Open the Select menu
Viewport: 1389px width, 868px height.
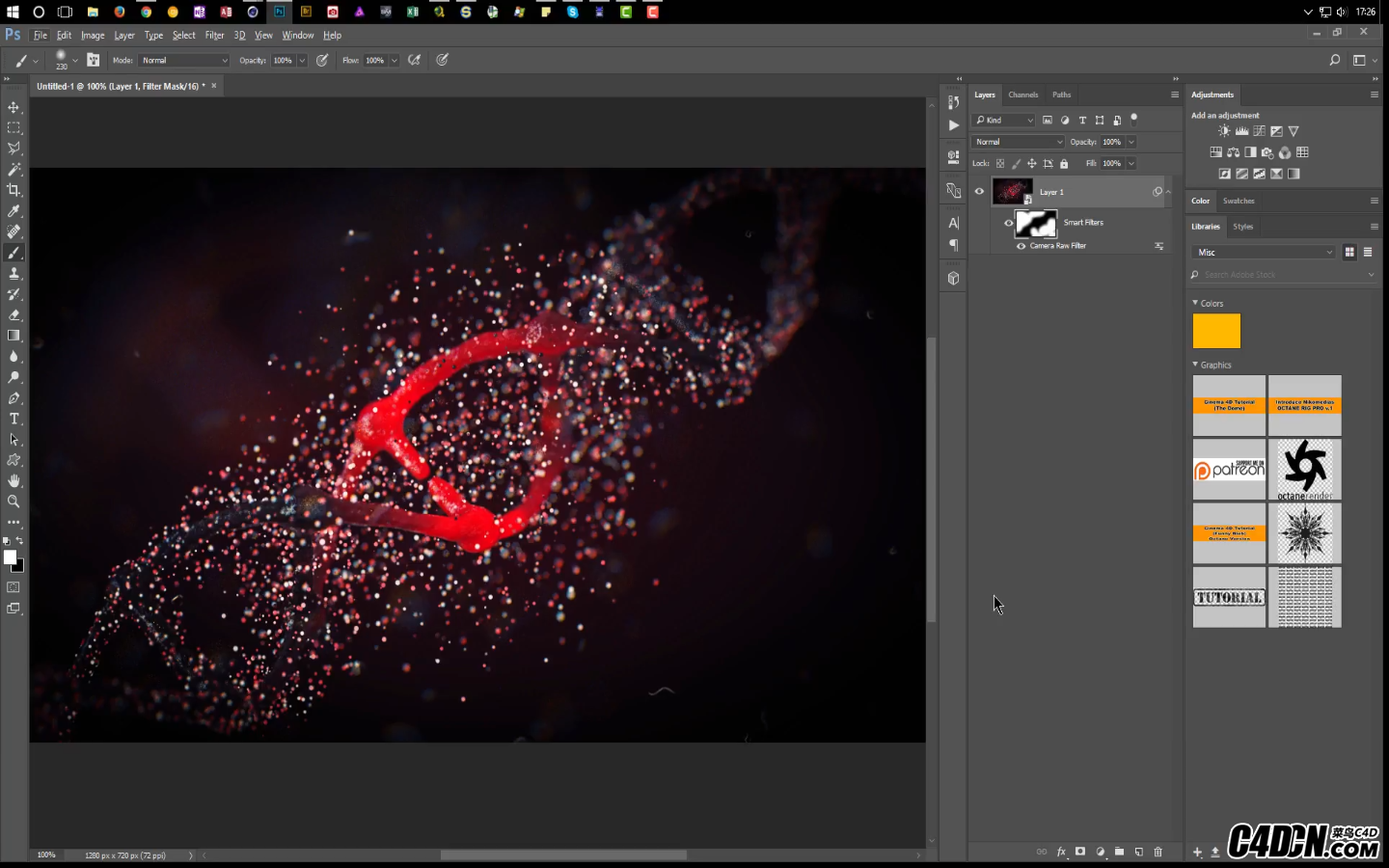[183, 36]
